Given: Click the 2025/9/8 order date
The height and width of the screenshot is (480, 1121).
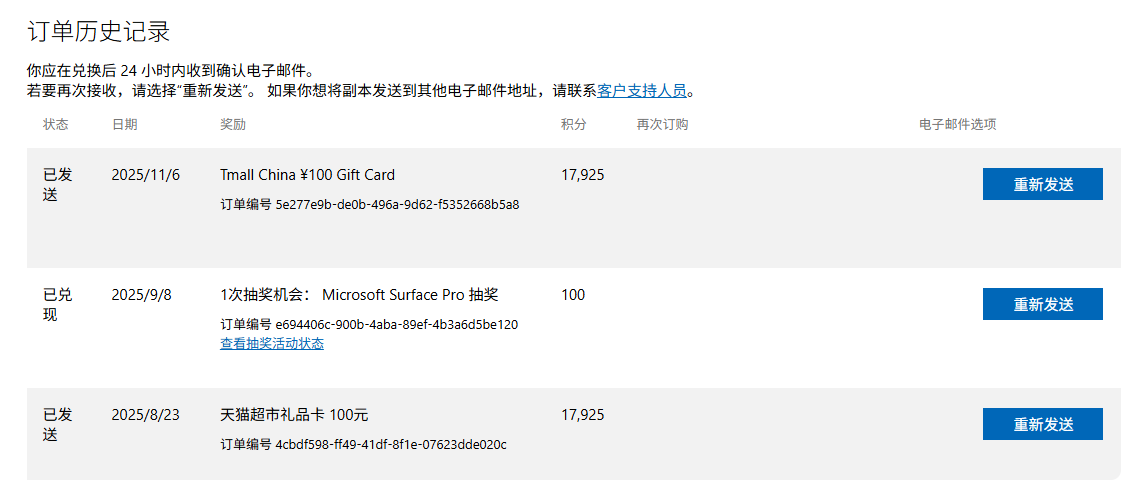Looking at the screenshot, I should (141, 295).
